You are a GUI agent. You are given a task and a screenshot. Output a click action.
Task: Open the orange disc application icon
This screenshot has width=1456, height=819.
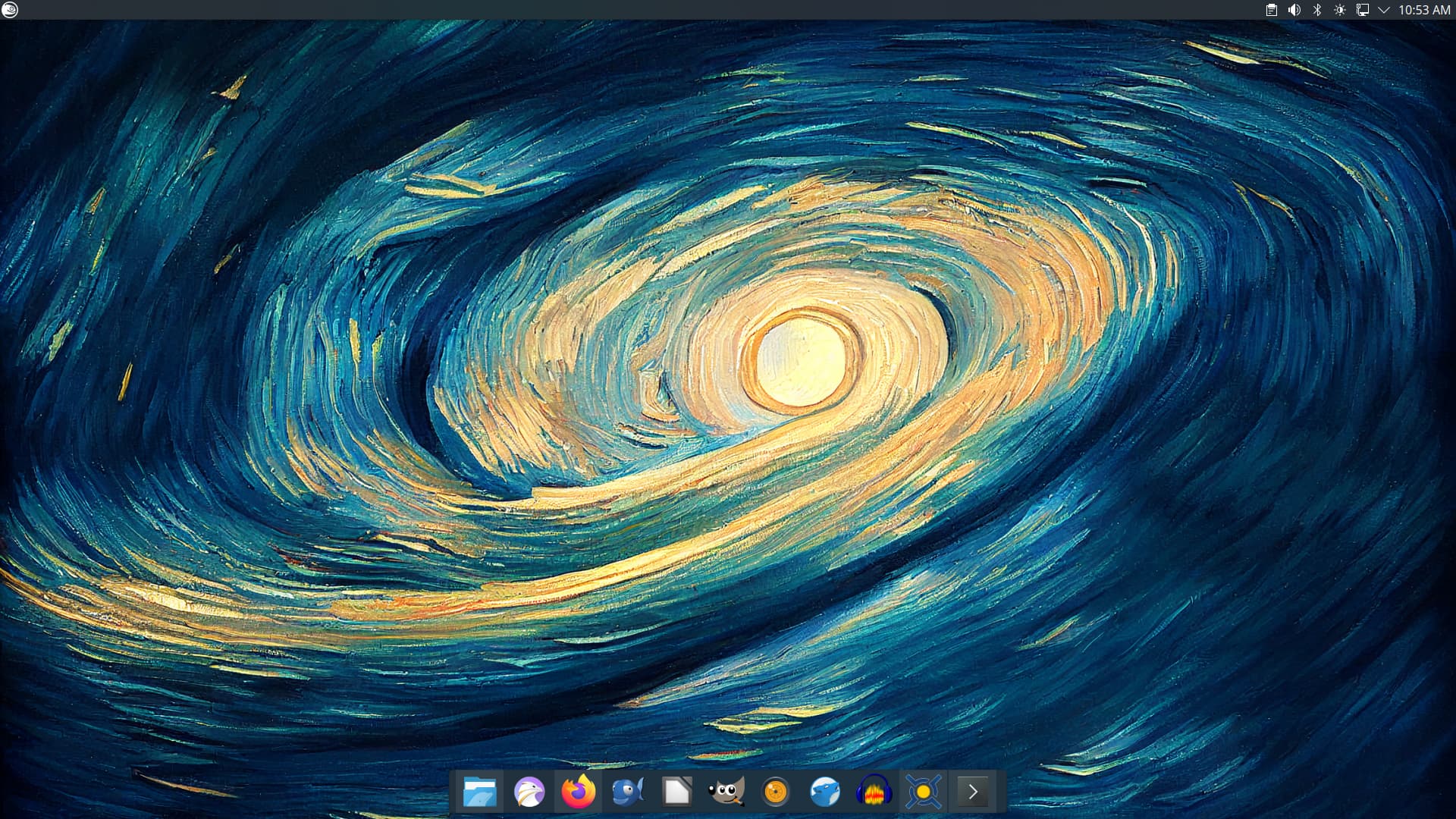tap(775, 792)
